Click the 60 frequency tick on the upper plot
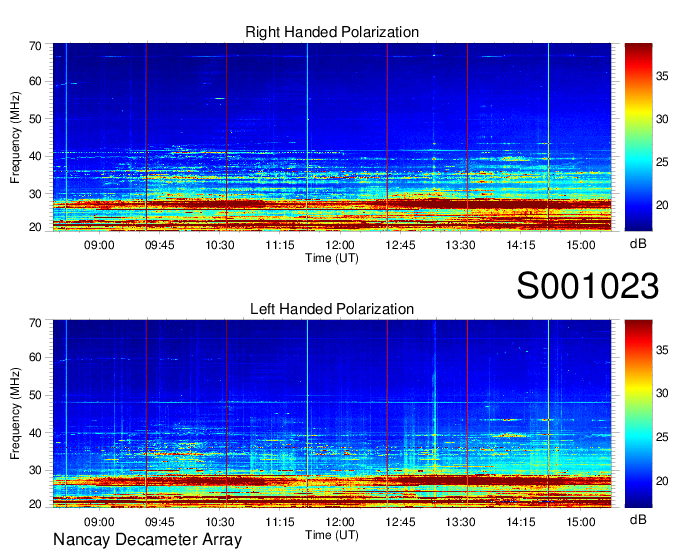 35,81
